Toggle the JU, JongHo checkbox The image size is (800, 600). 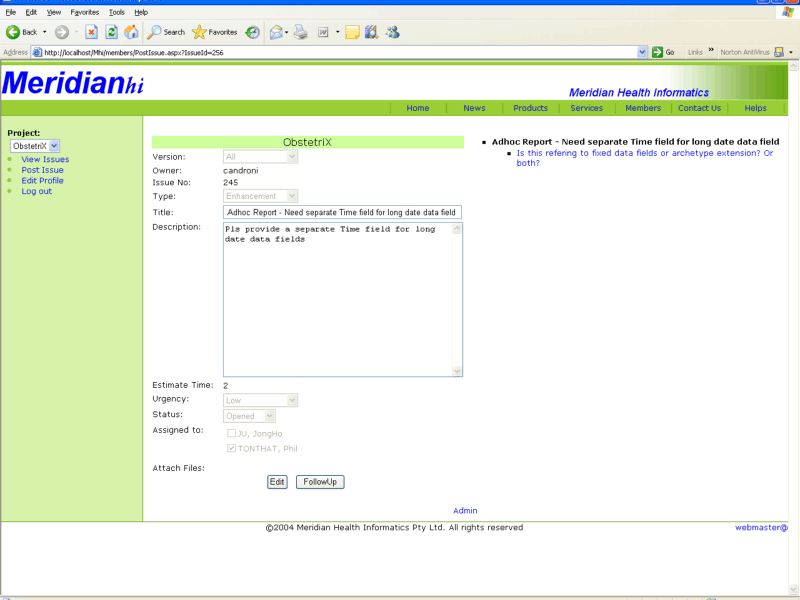232,433
